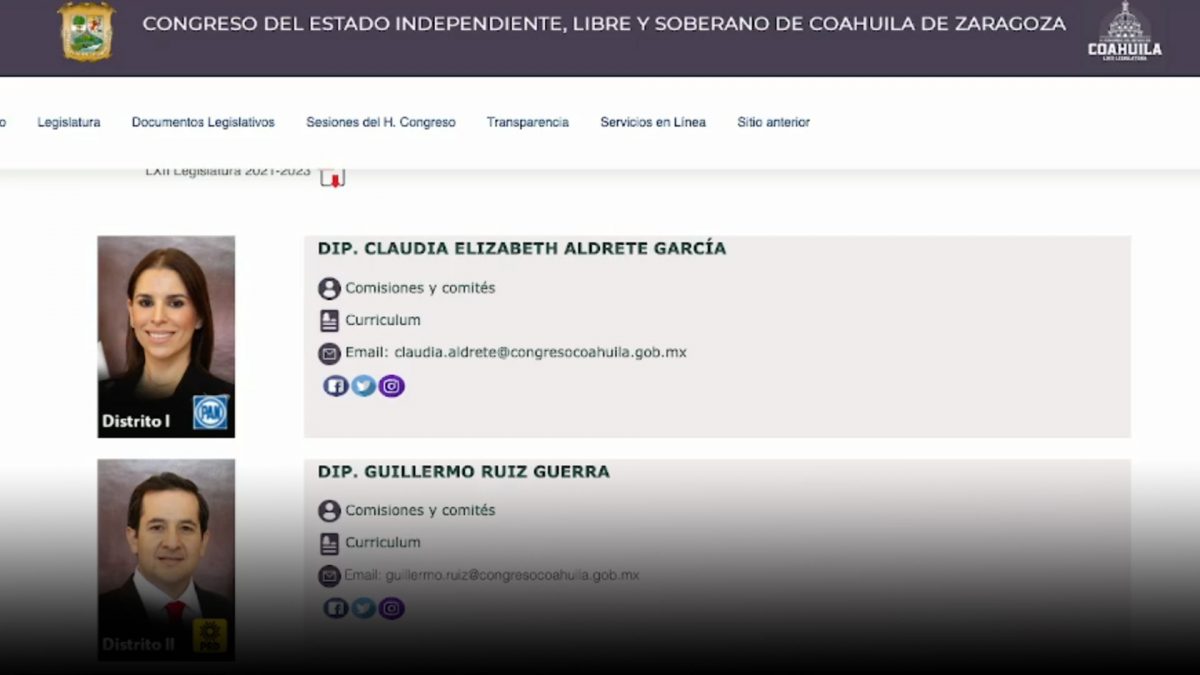The width and height of the screenshot is (1200, 675).
Task: Open Claudia Aldrete's Twitter profile icon
Action: 363,386
